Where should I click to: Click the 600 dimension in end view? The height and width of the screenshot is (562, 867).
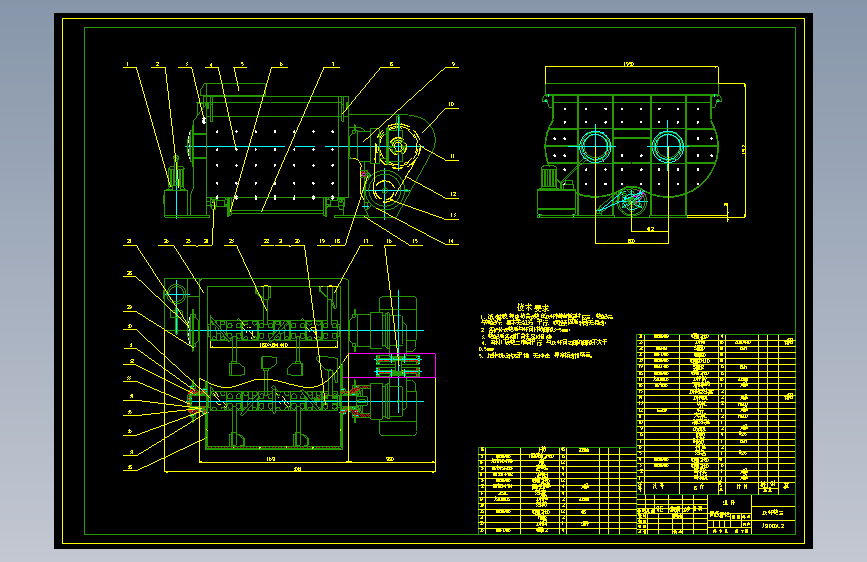631,241
